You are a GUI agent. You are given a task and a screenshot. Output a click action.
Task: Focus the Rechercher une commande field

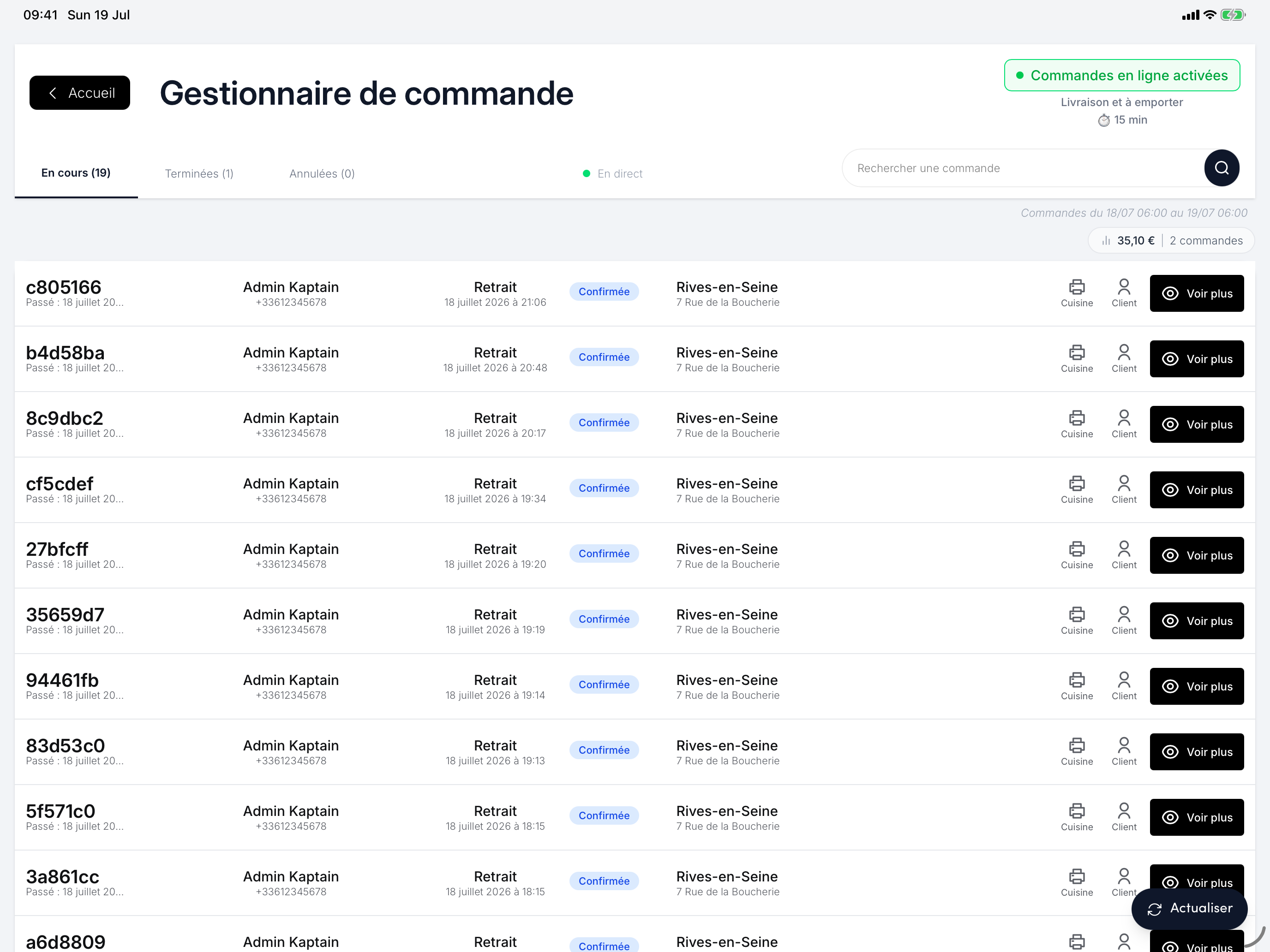pyautogui.click(x=1022, y=168)
